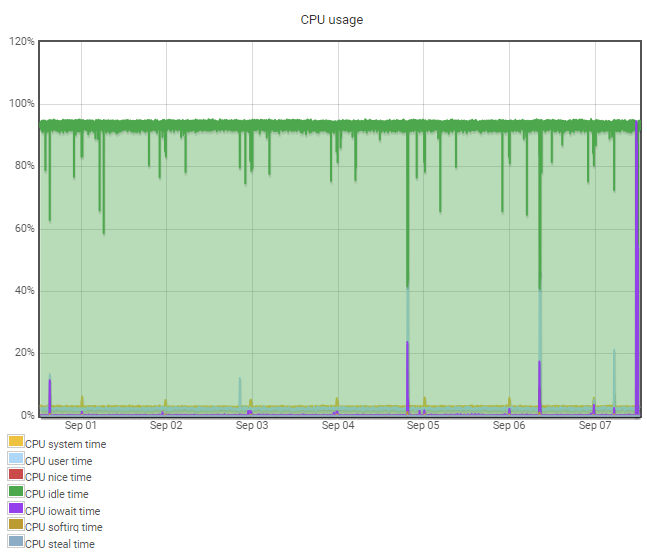Click the CPU idle time green swatch
647x557 pixels.
16,491
